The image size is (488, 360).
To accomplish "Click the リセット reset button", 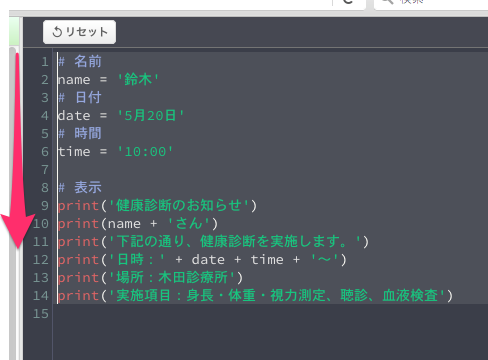I will point(79,32).
